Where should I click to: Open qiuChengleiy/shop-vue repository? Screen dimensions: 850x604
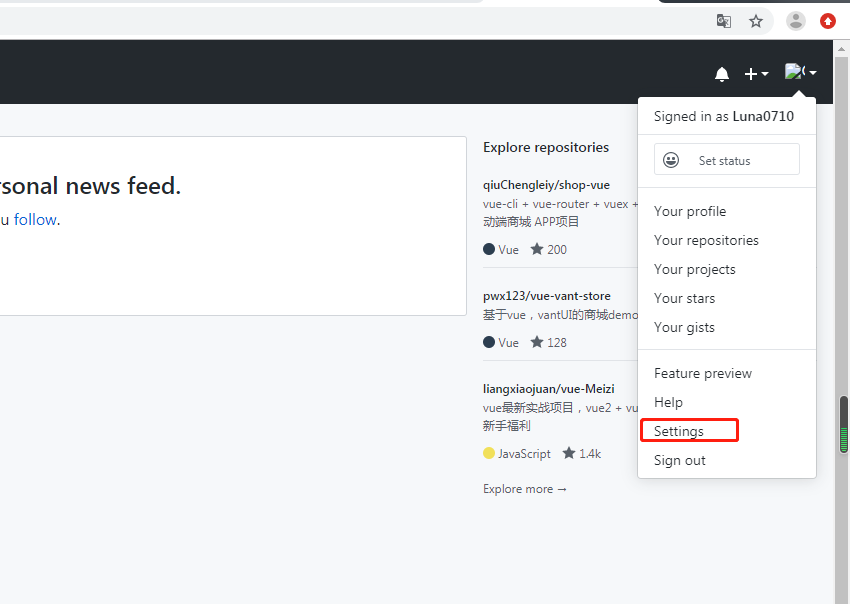(546, 185)
